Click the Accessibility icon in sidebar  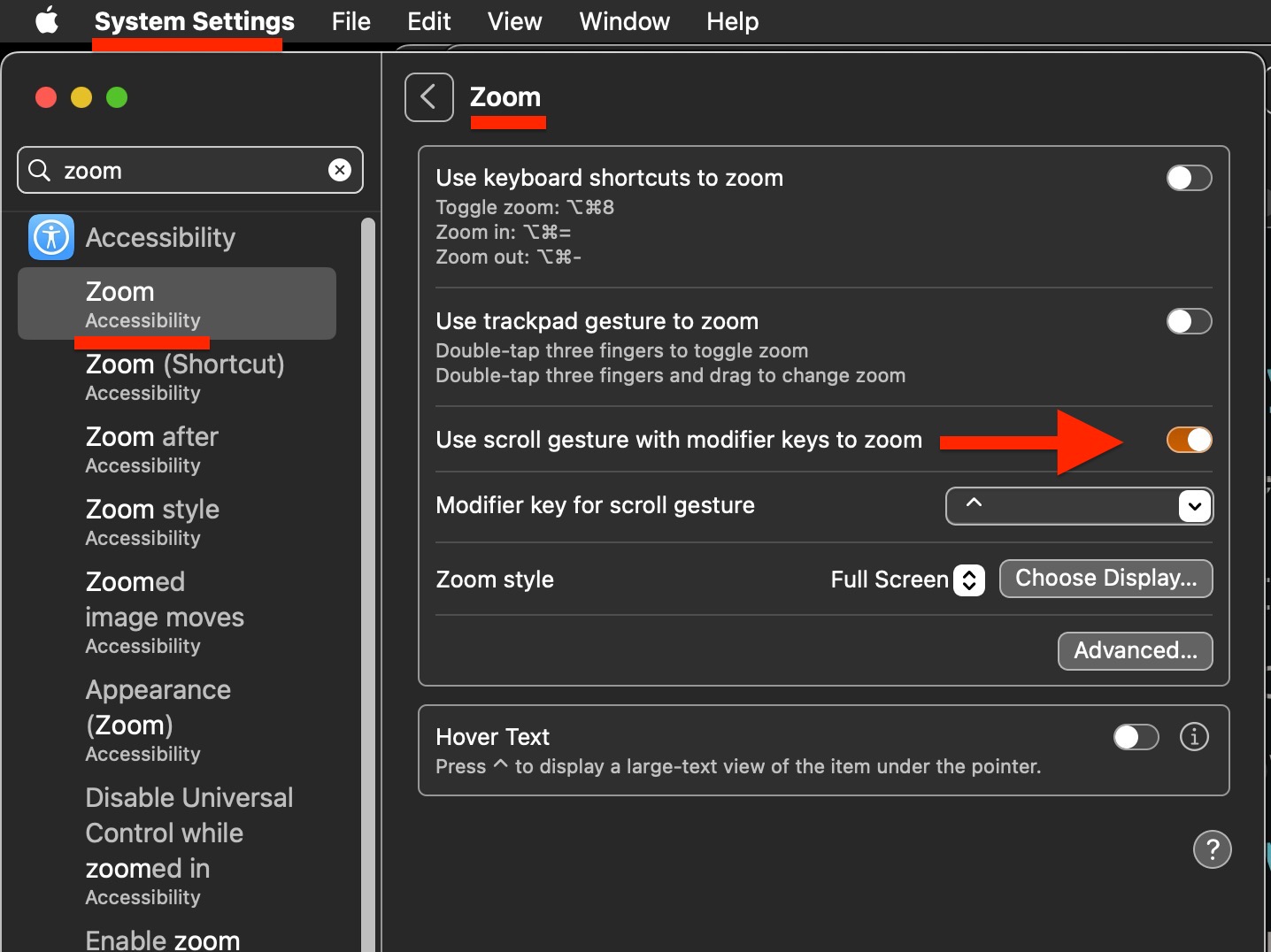(51, 237)
